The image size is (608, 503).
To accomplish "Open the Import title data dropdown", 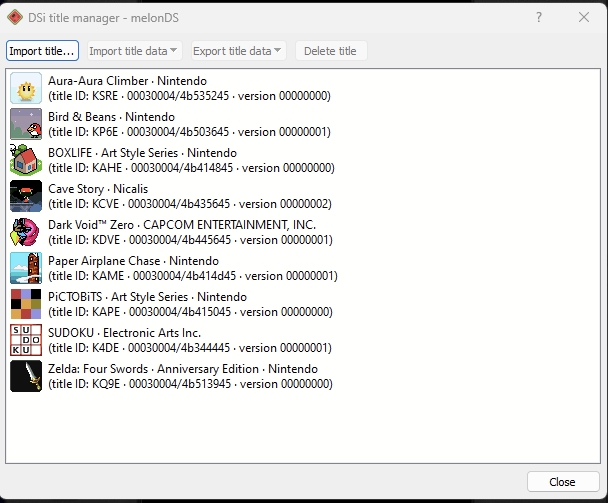I will 133,51.
